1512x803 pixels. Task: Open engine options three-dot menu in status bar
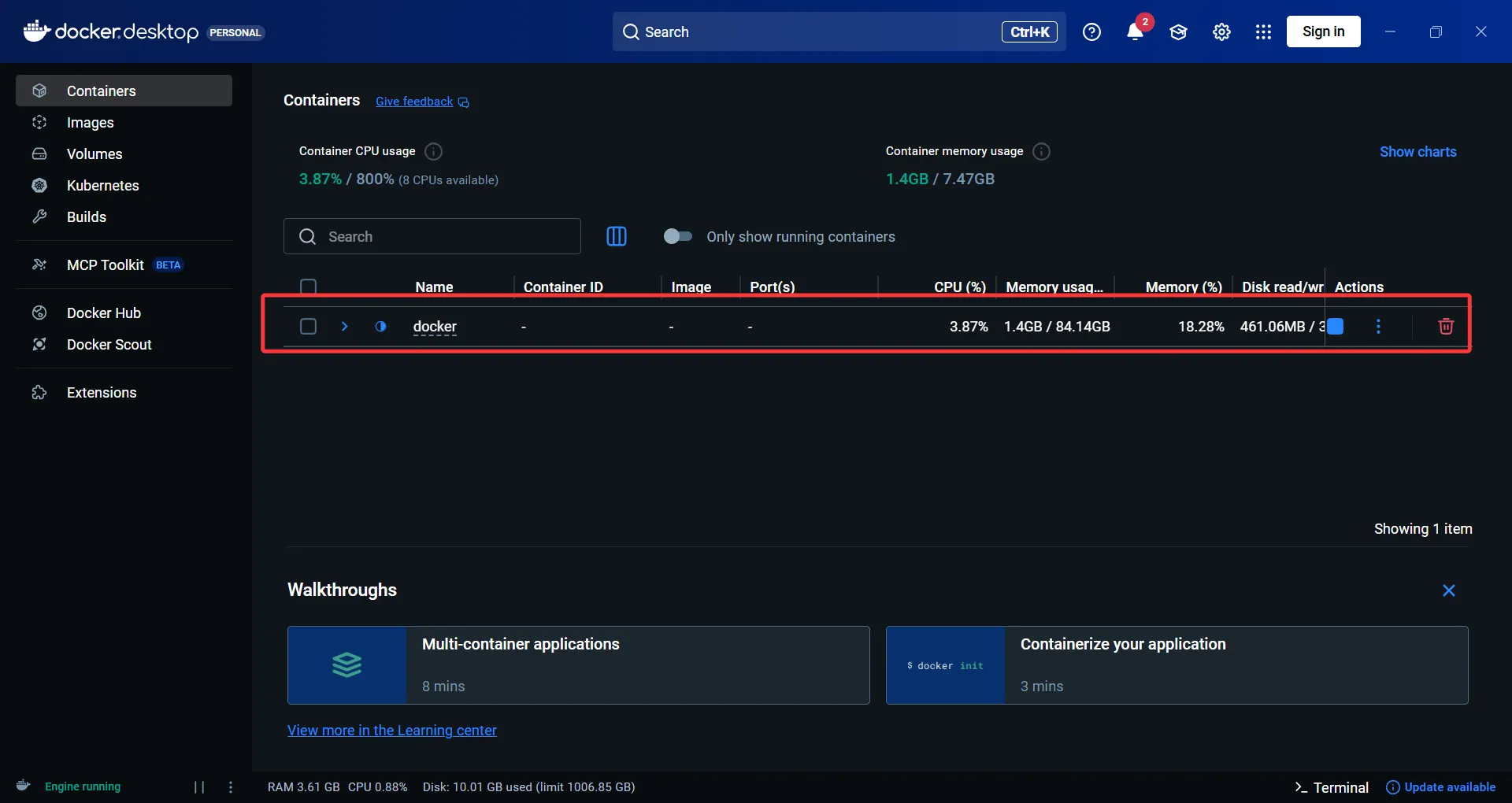click(231, 786)
